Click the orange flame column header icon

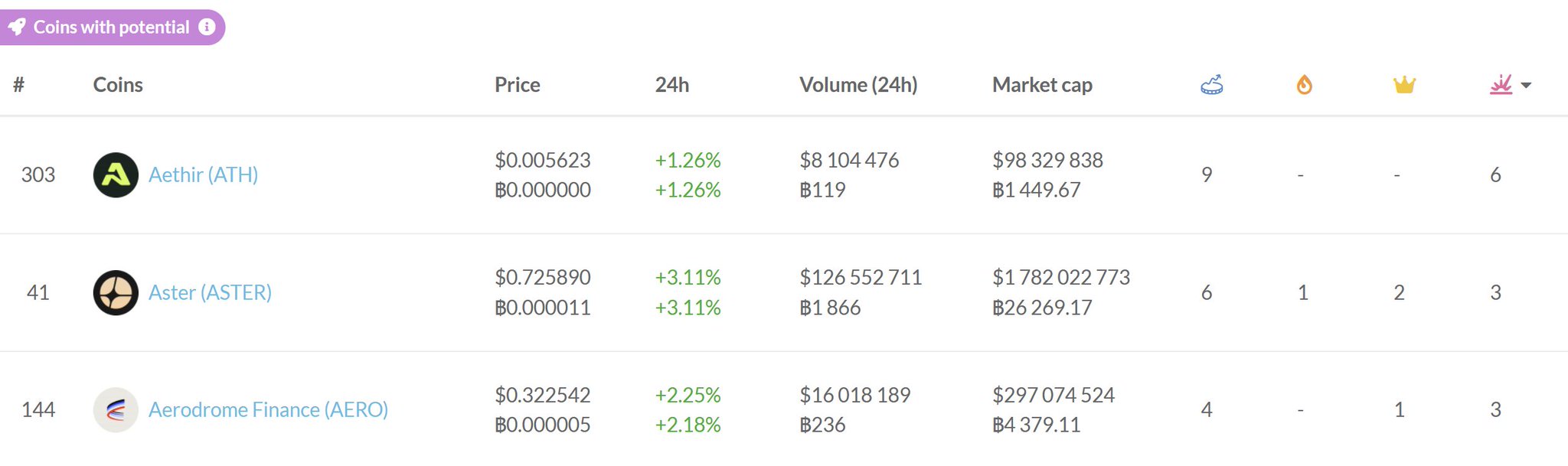pos(1304,85)
